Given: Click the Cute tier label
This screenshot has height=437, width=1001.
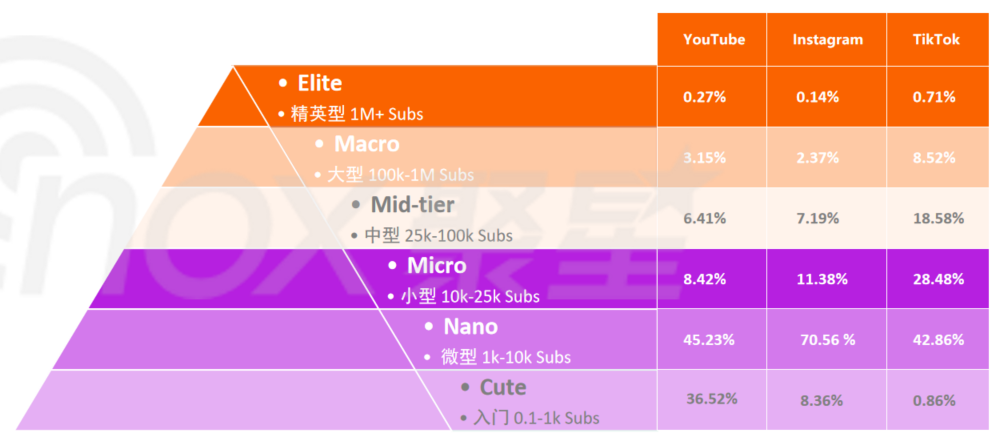Looking at the screenshot, I should coord(503,387).
